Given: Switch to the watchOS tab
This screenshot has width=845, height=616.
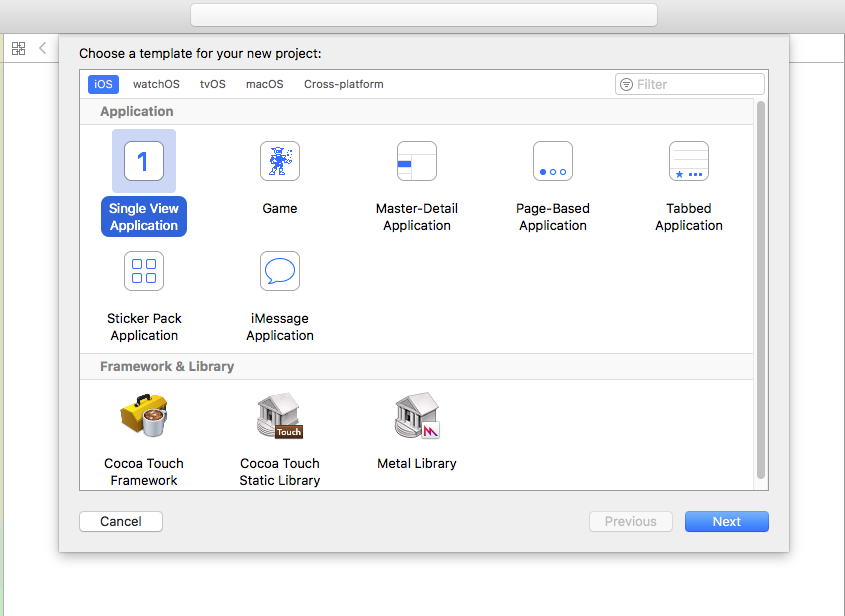Looking at the screenshot, I should (x=156, y=84).
